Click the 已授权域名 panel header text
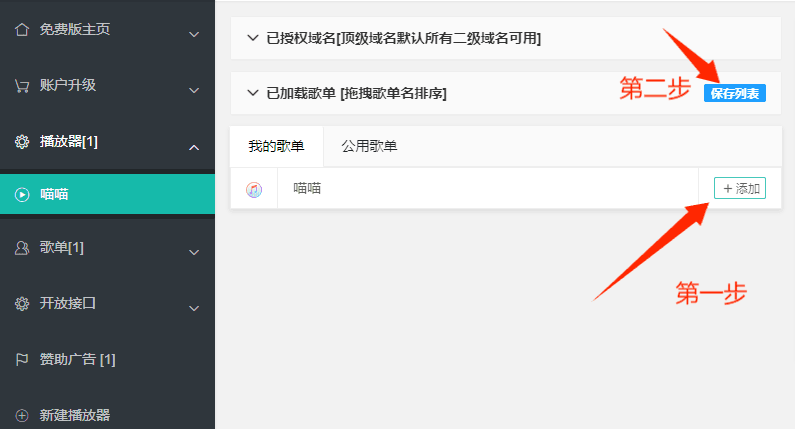 404,38
